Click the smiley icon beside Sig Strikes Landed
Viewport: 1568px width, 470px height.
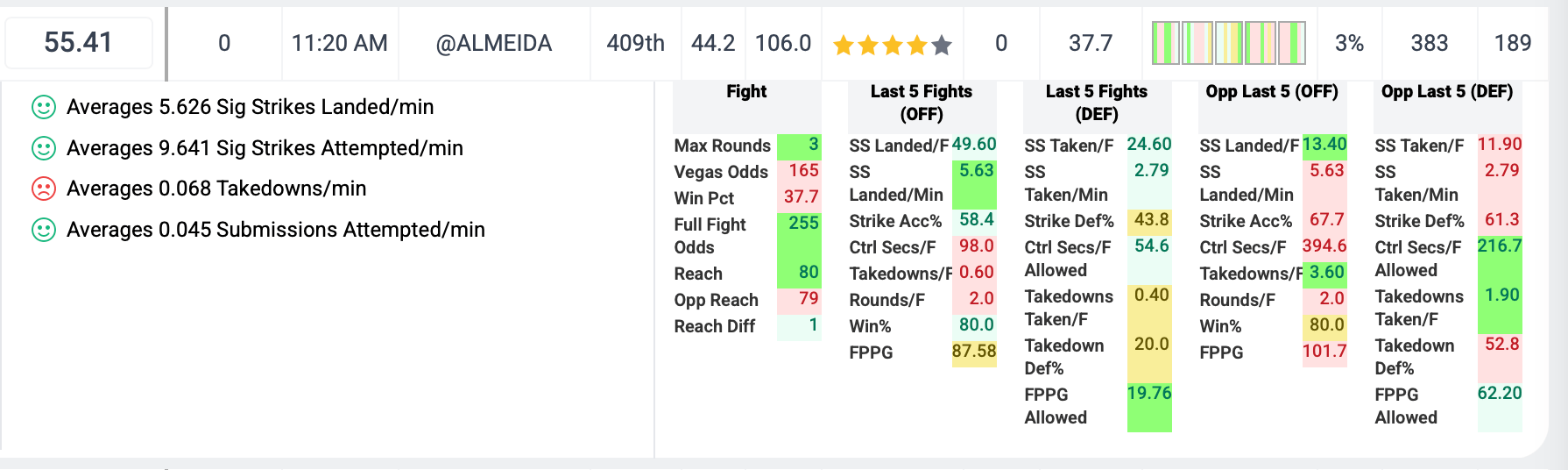point(44,107)
